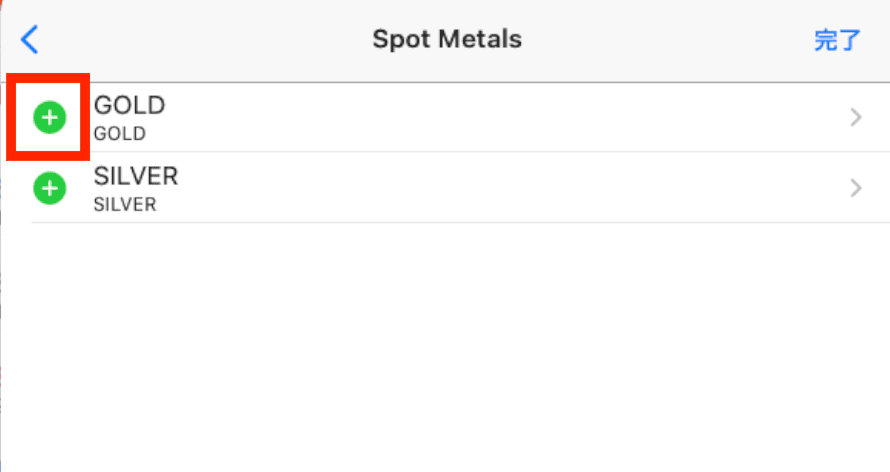This screenshot has height=472, width=890.
Task: Open GOLD details via its right chevron
Action: (856, 117)
